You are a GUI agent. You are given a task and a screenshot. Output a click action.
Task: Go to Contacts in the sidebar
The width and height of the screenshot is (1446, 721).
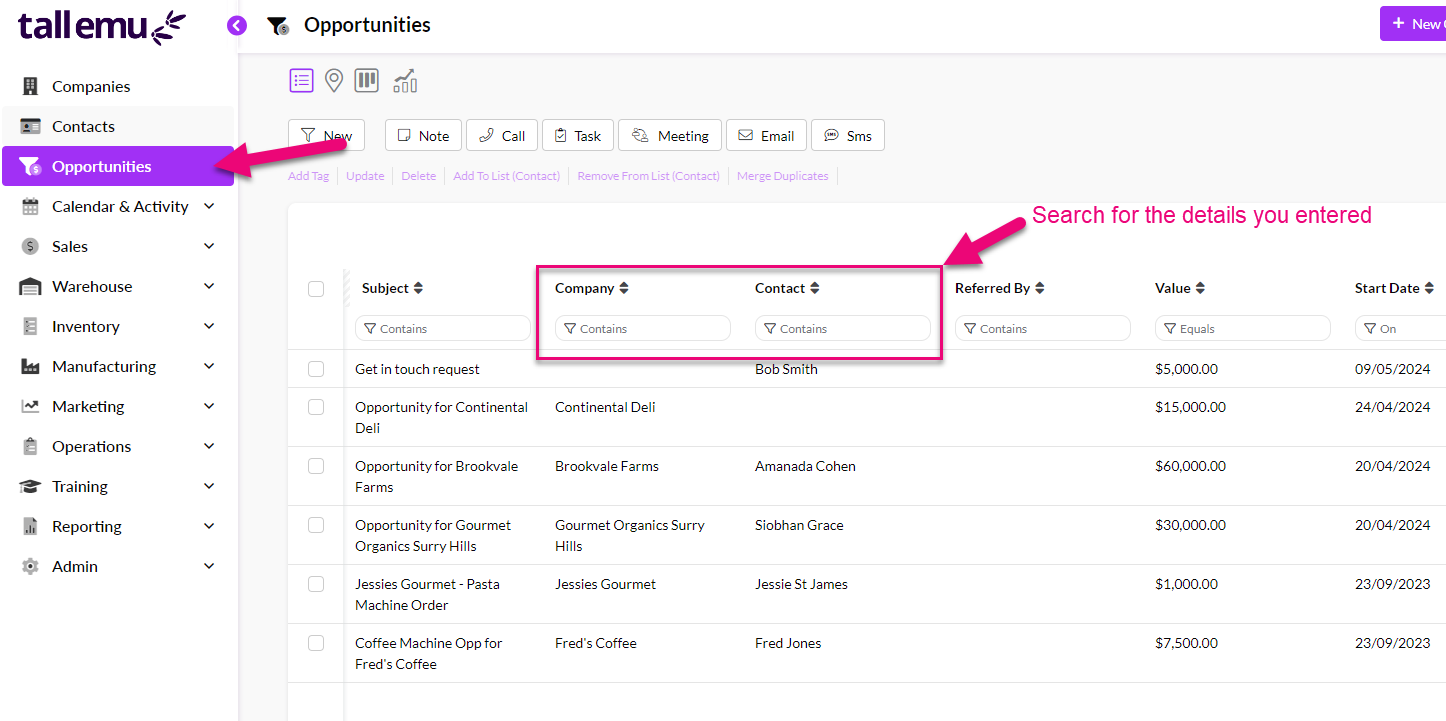click(83, 127)
